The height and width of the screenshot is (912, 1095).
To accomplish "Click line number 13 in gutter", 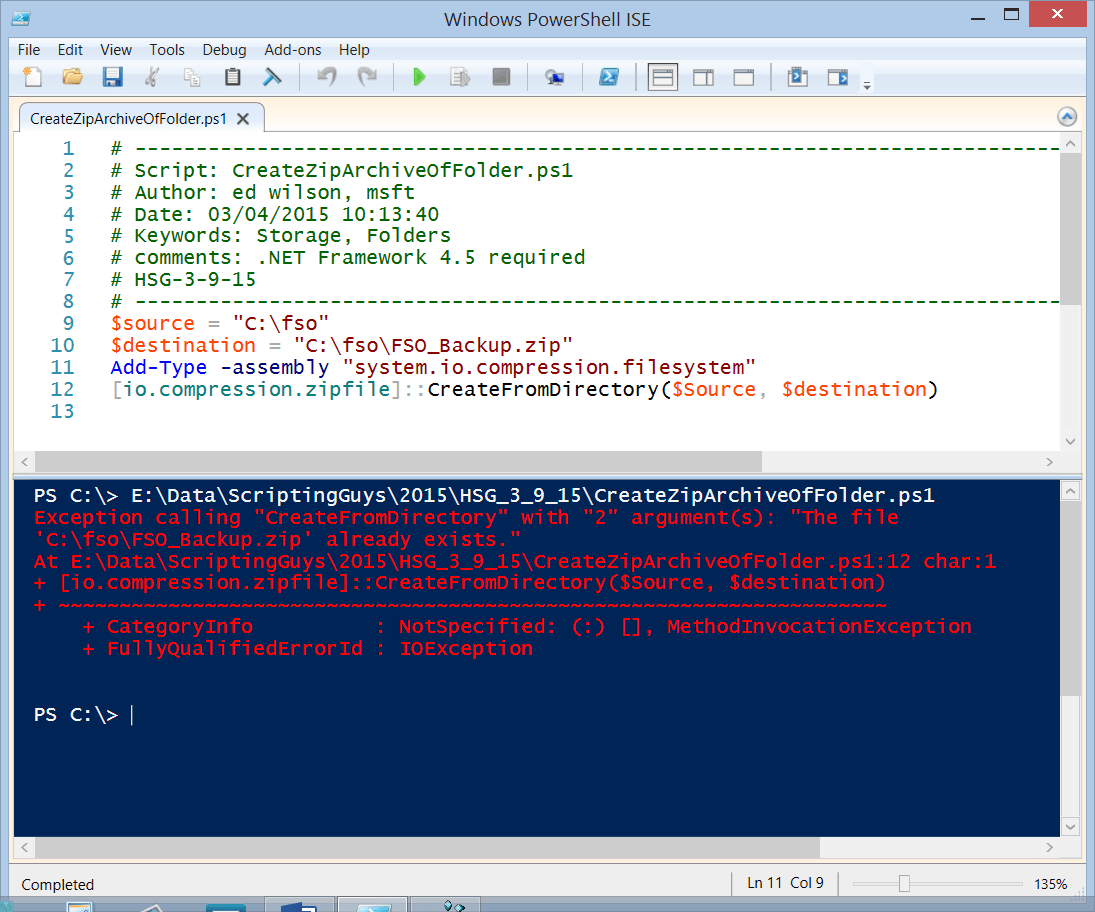I will (x=62, y=411).
